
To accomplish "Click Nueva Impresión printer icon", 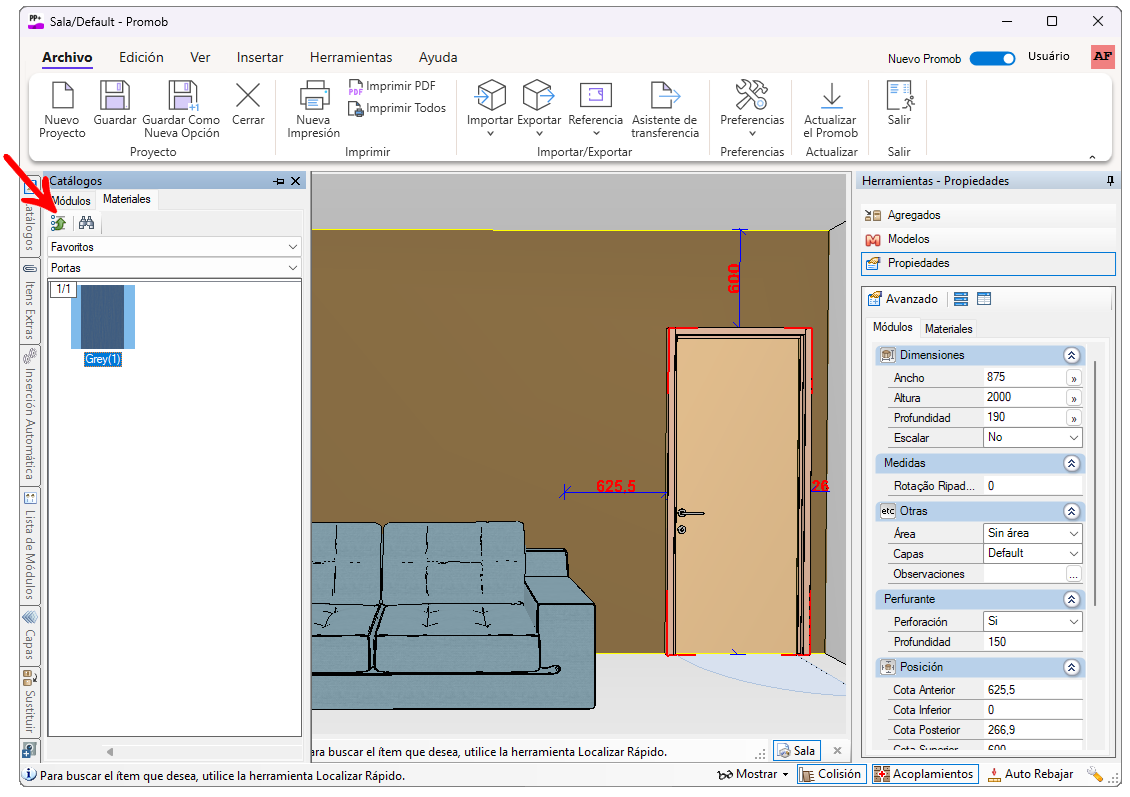I will tap(314, 97).
